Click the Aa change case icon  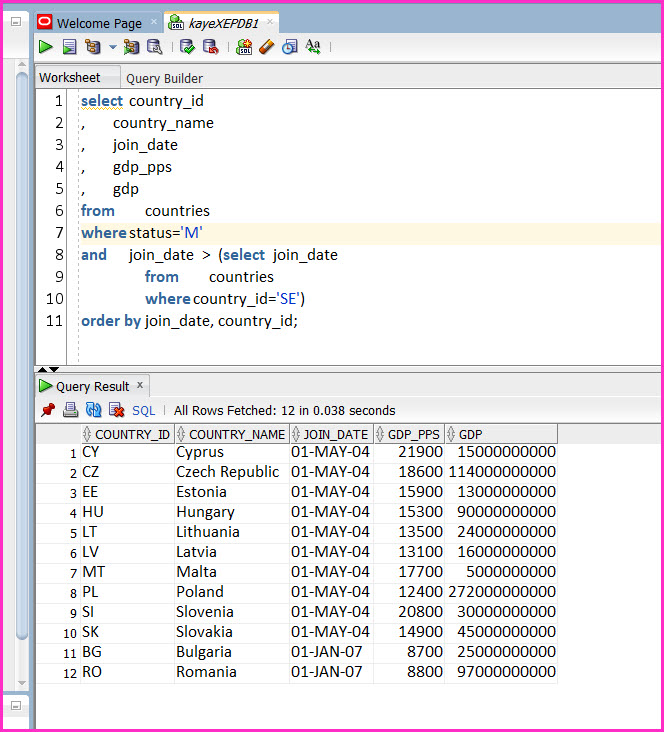[x=313, y=47]
